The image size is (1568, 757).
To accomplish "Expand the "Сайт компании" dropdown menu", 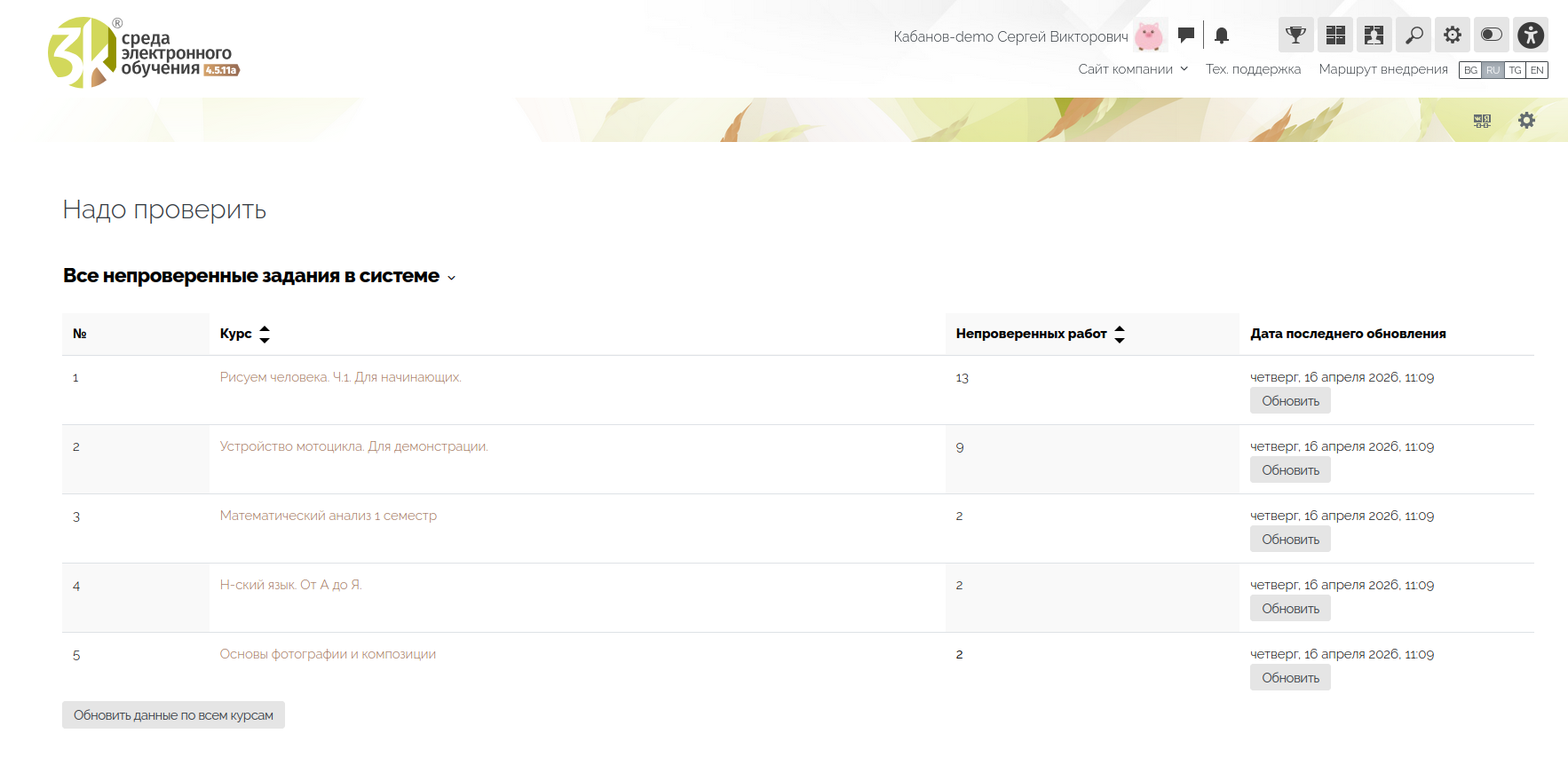I will tap(1133, 69).
